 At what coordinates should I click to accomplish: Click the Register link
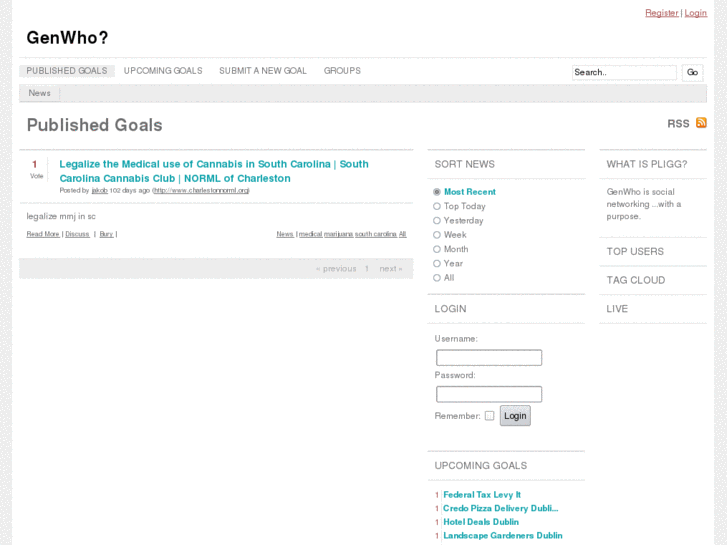(x=661, y=13)
